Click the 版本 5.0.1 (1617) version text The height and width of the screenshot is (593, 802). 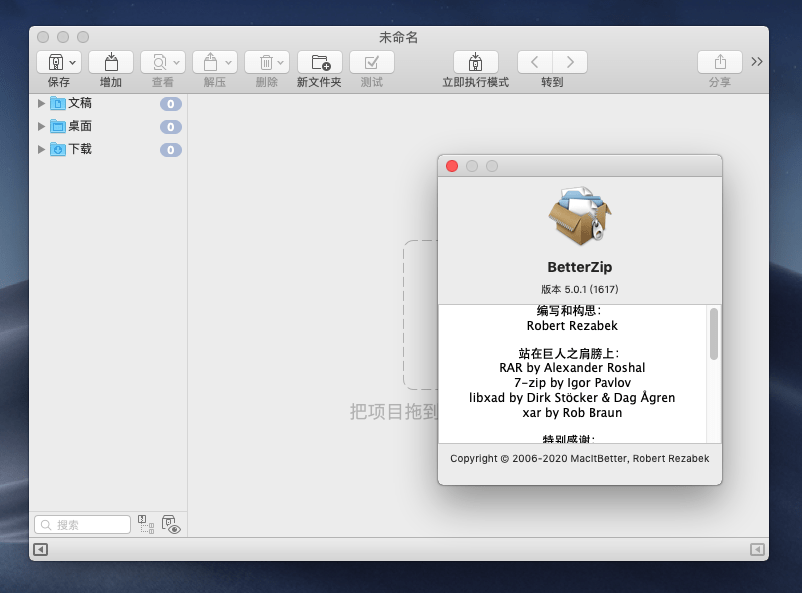coord(580,290)
